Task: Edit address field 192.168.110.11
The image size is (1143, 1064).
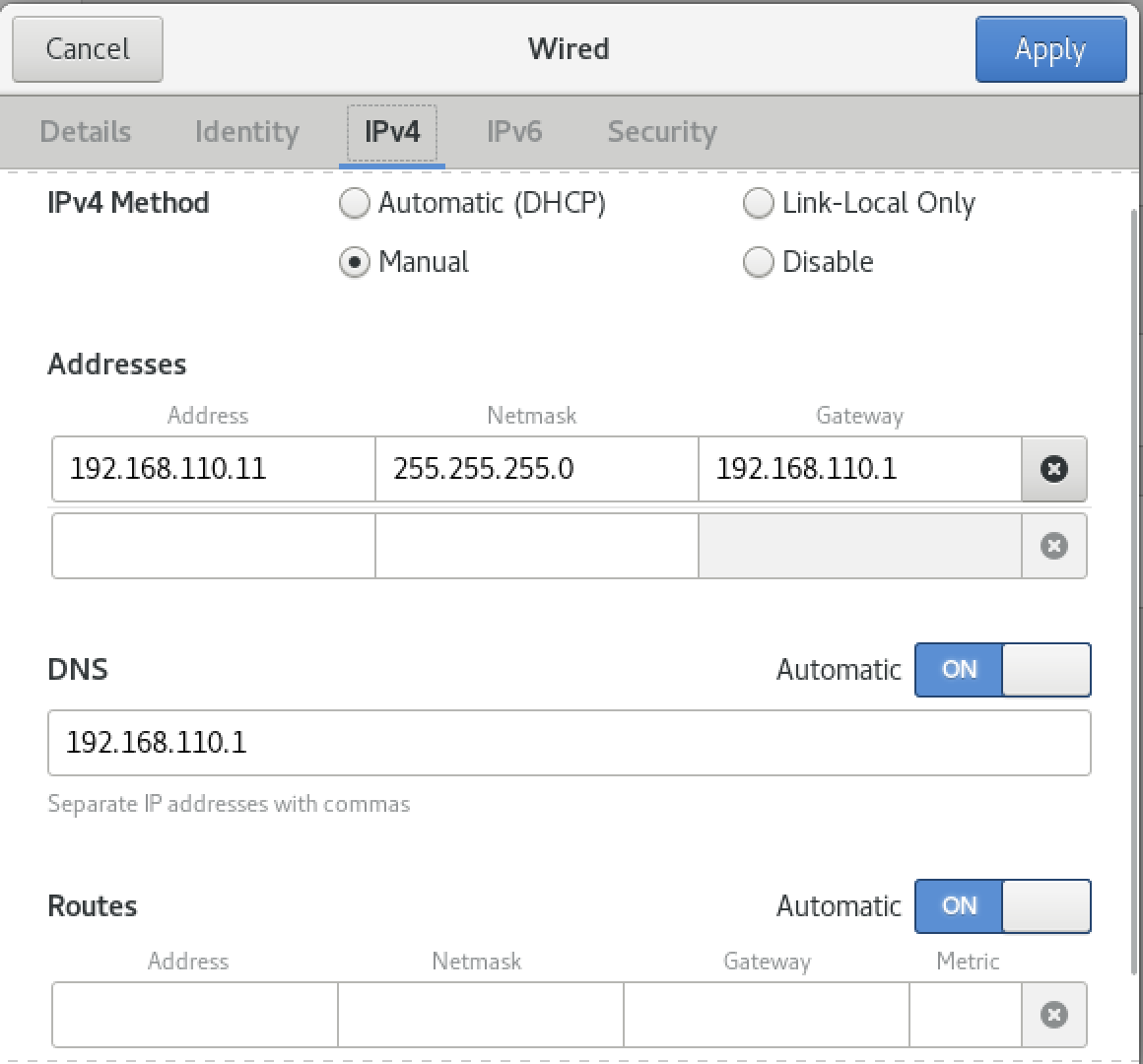Action: pos(214,469)
